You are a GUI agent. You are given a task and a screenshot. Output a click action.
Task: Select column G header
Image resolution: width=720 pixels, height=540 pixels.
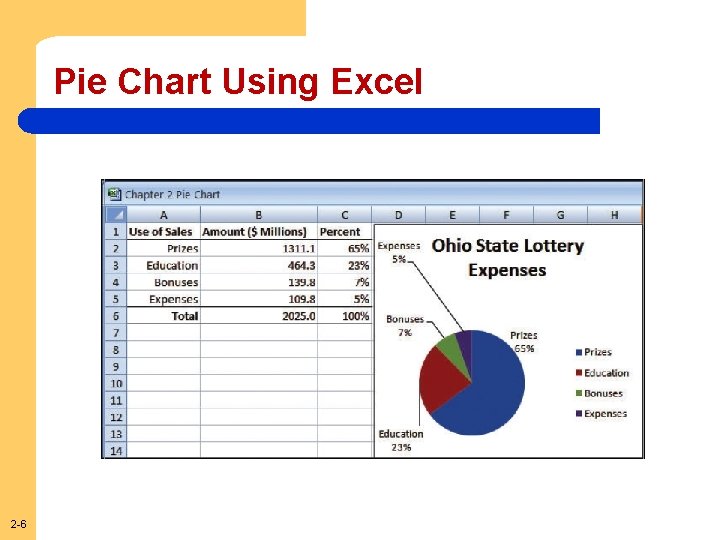coord(560,214)
